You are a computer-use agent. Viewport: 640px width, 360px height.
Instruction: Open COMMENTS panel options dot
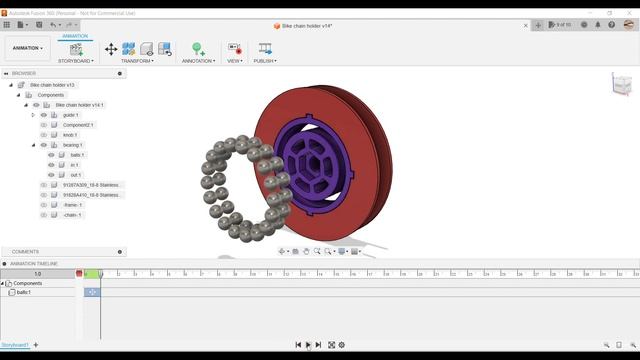(120, 252)
